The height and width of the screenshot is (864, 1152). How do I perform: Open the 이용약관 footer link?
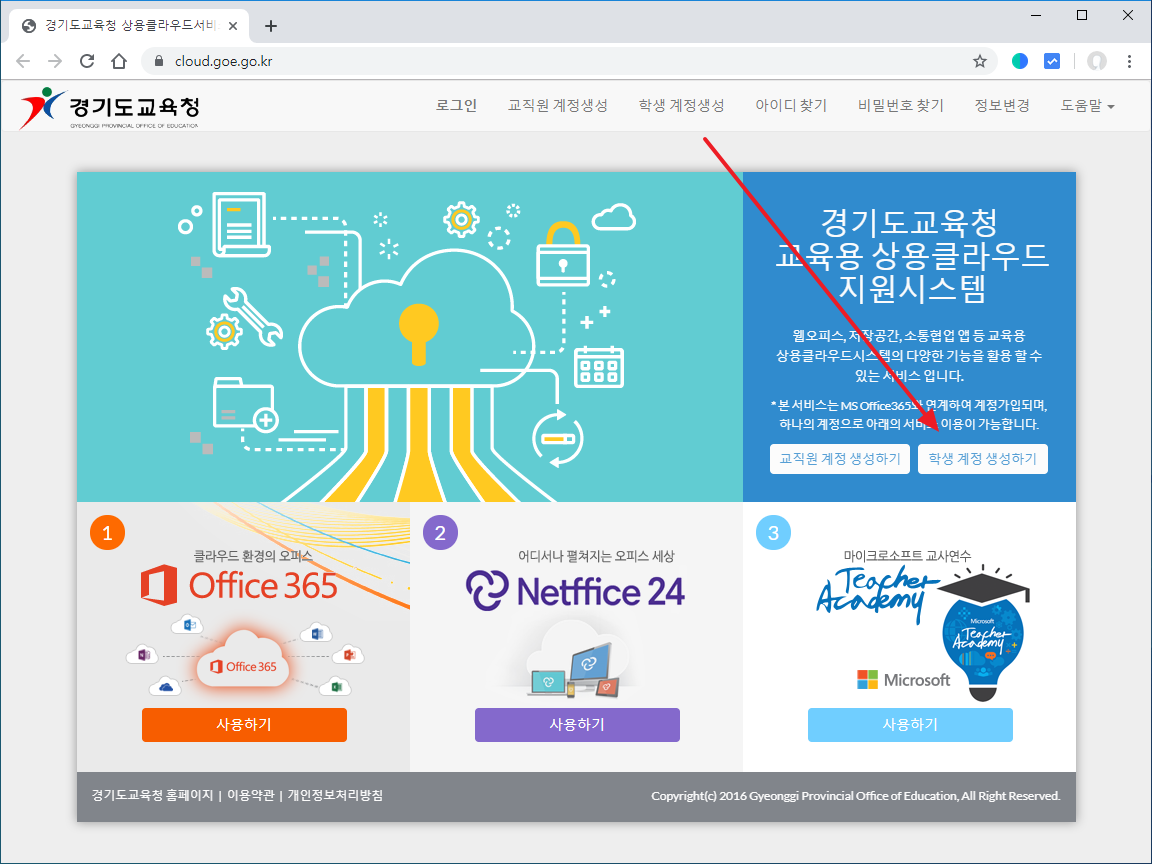pyautogui.click(x=251, y=795)
